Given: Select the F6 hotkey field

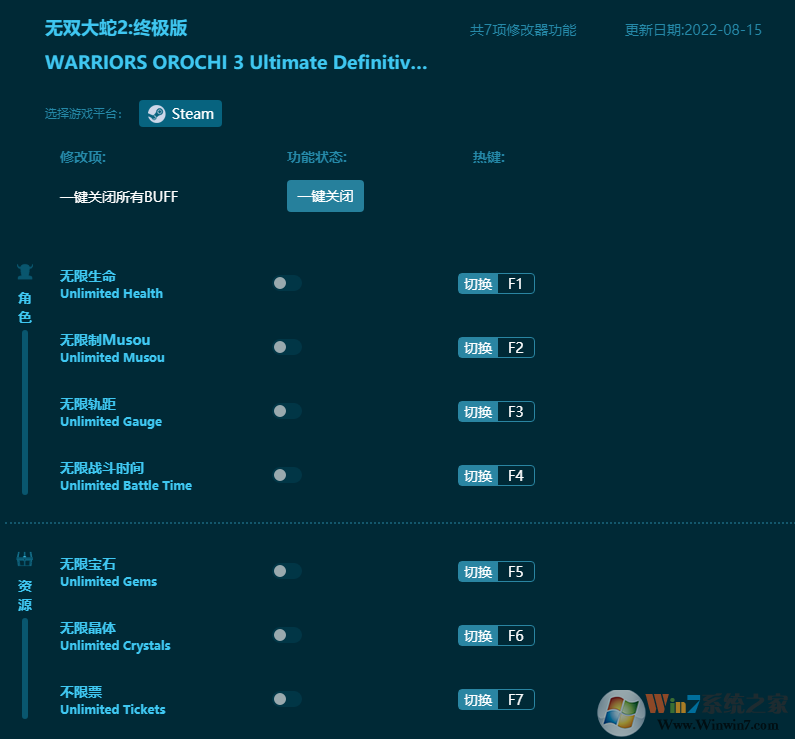Looking at the screenshot, I should [x=516, y=636].
